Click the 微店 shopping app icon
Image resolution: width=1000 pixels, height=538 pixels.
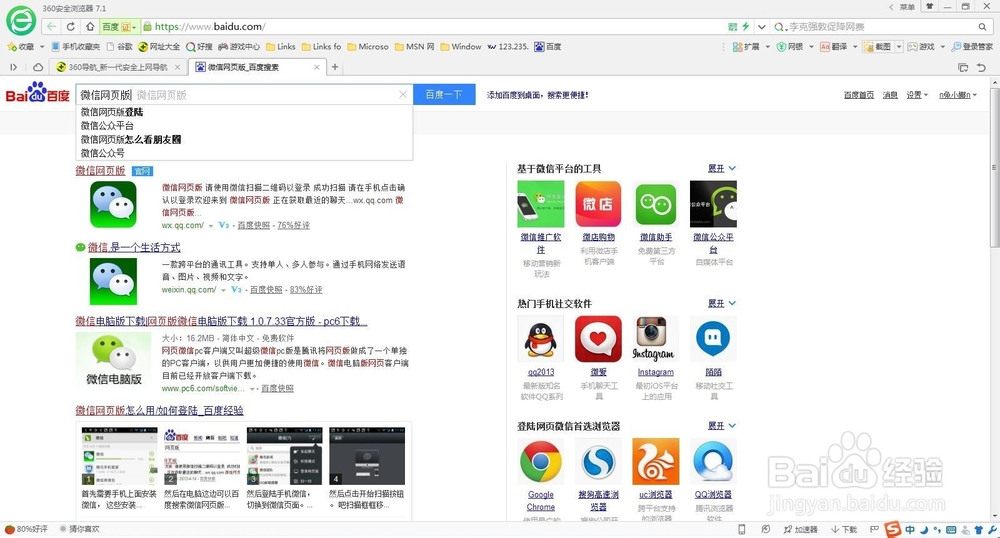pyautogui.click(x=598, y=204)
